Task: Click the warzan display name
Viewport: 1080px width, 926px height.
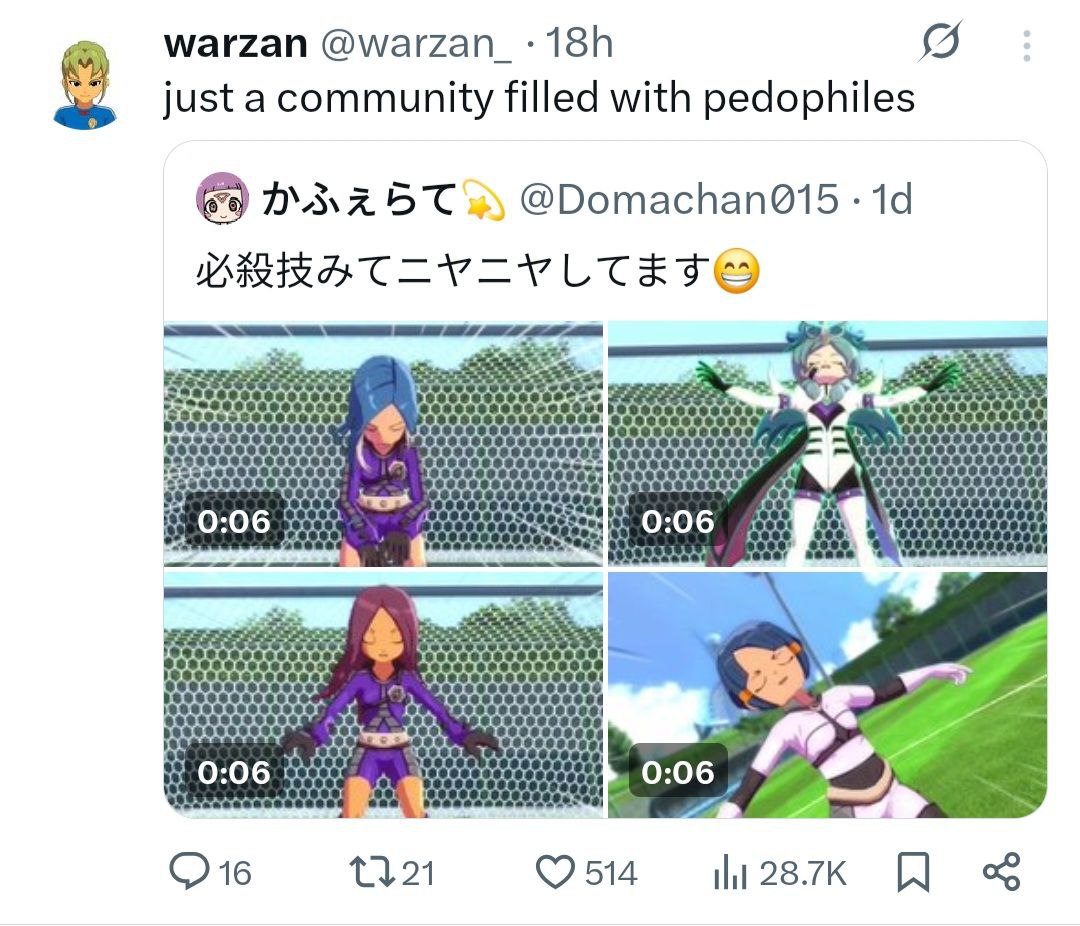Action: click(236, 43)
